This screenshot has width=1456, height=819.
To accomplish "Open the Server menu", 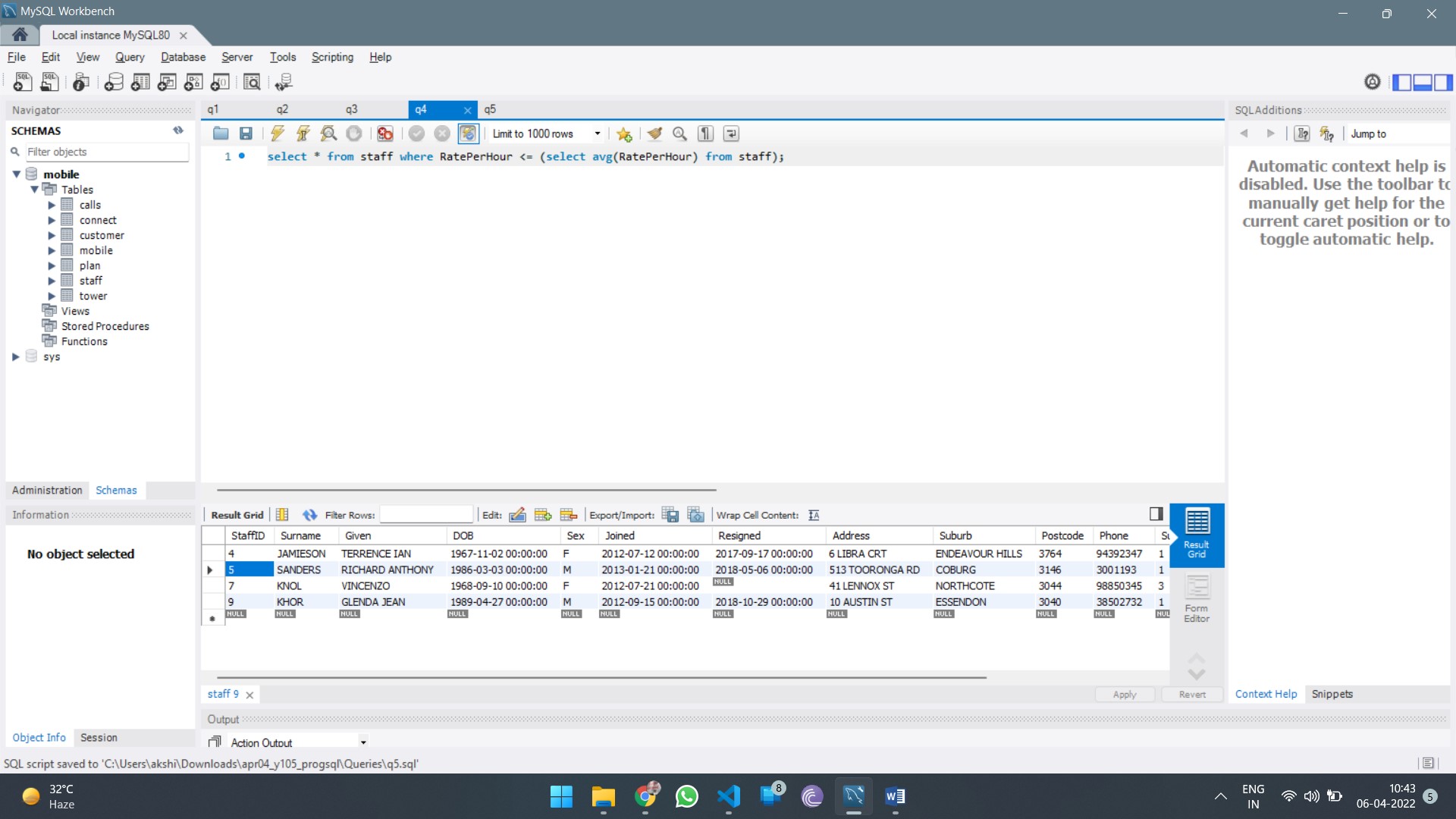I will [x=237, y=57].
